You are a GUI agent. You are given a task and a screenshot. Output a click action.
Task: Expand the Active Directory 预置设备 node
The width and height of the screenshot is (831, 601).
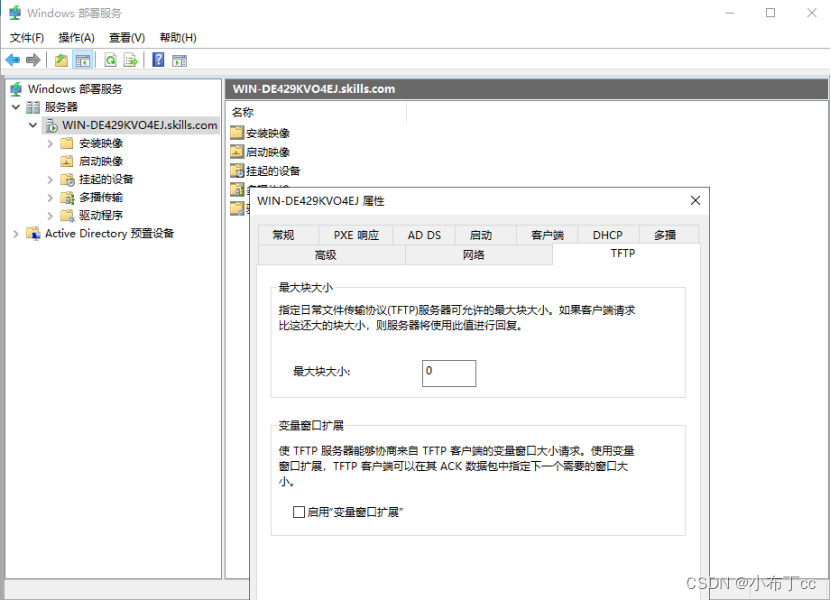click(16, 234)
